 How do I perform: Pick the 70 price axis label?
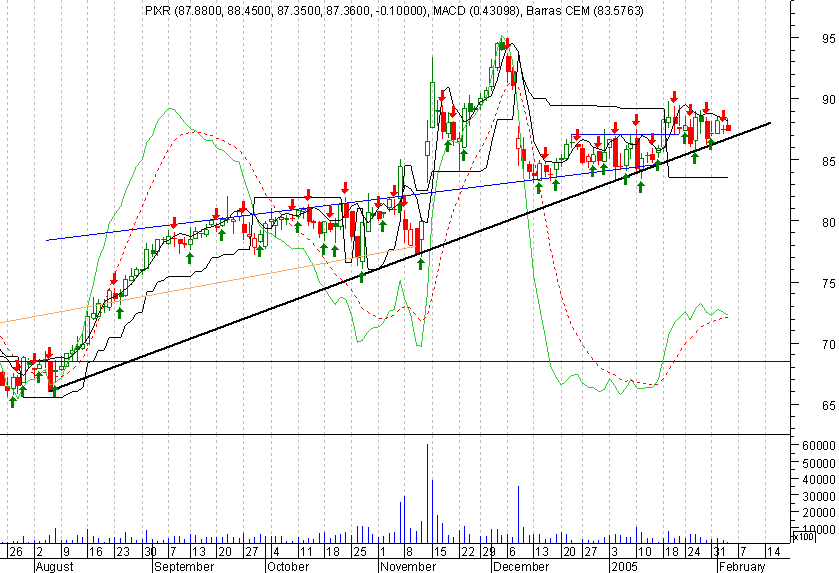click(x=828, y=345)
